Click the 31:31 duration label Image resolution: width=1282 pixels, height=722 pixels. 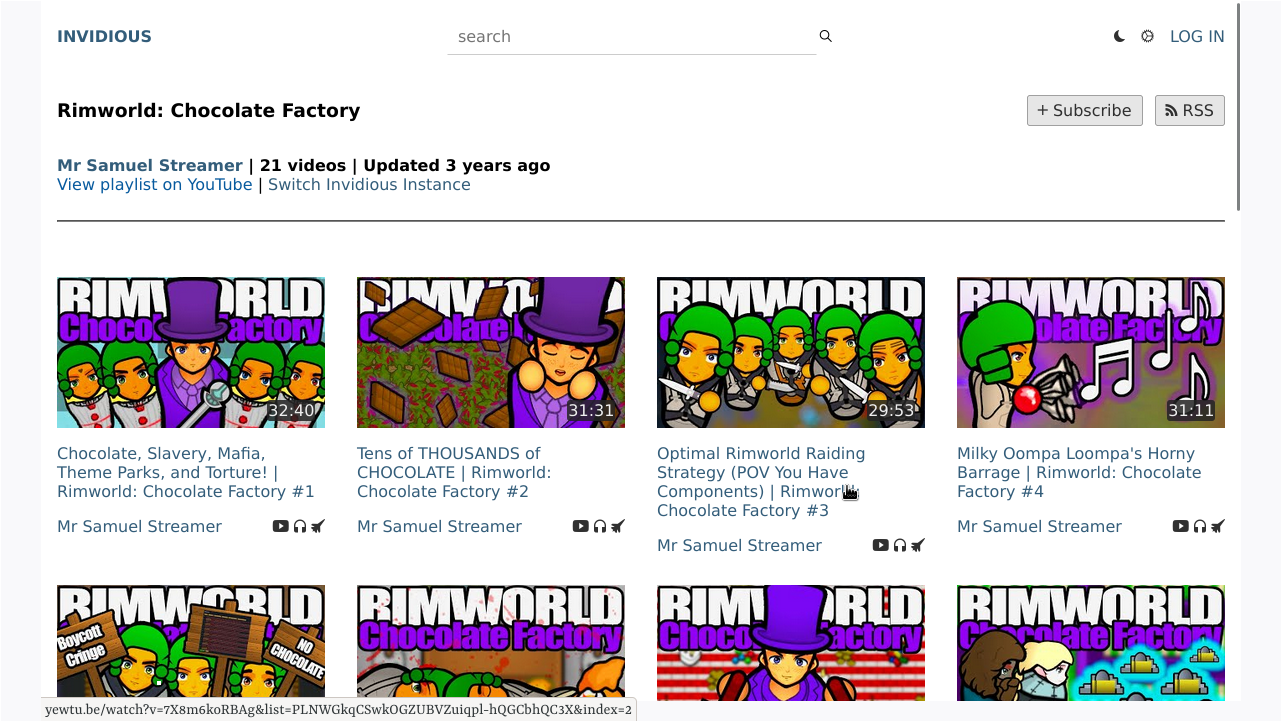pyautogui.click(x=591, y=411)
